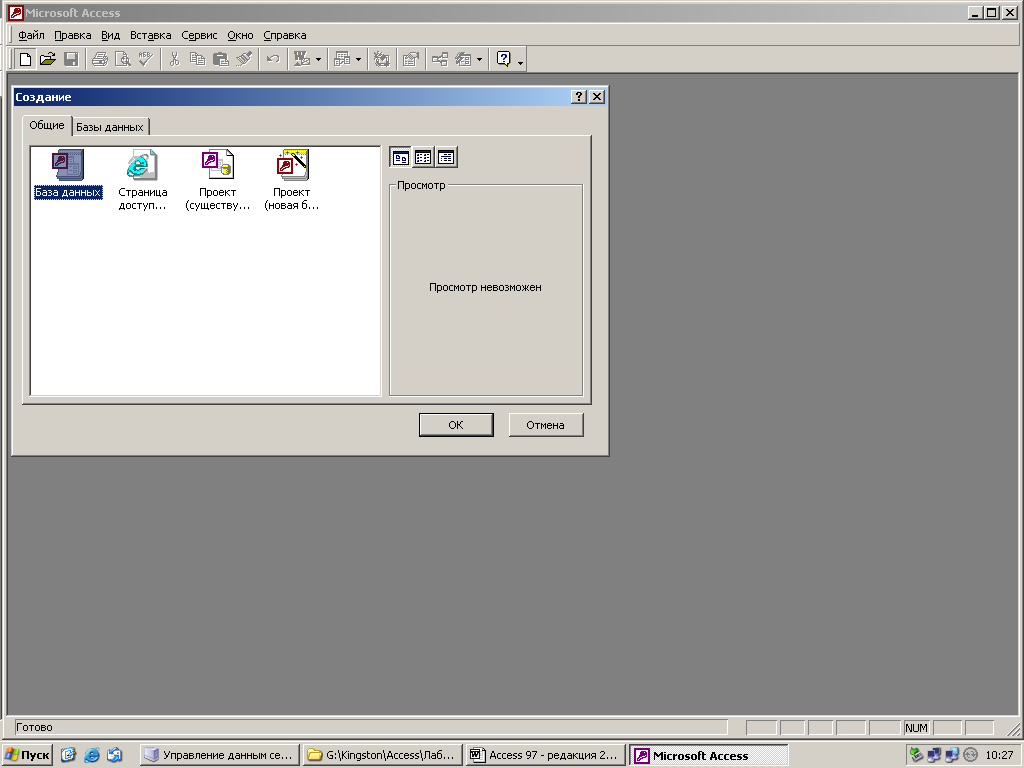Open the Правка menu
The image size is (1024, 768).
[x=72, y=35]
